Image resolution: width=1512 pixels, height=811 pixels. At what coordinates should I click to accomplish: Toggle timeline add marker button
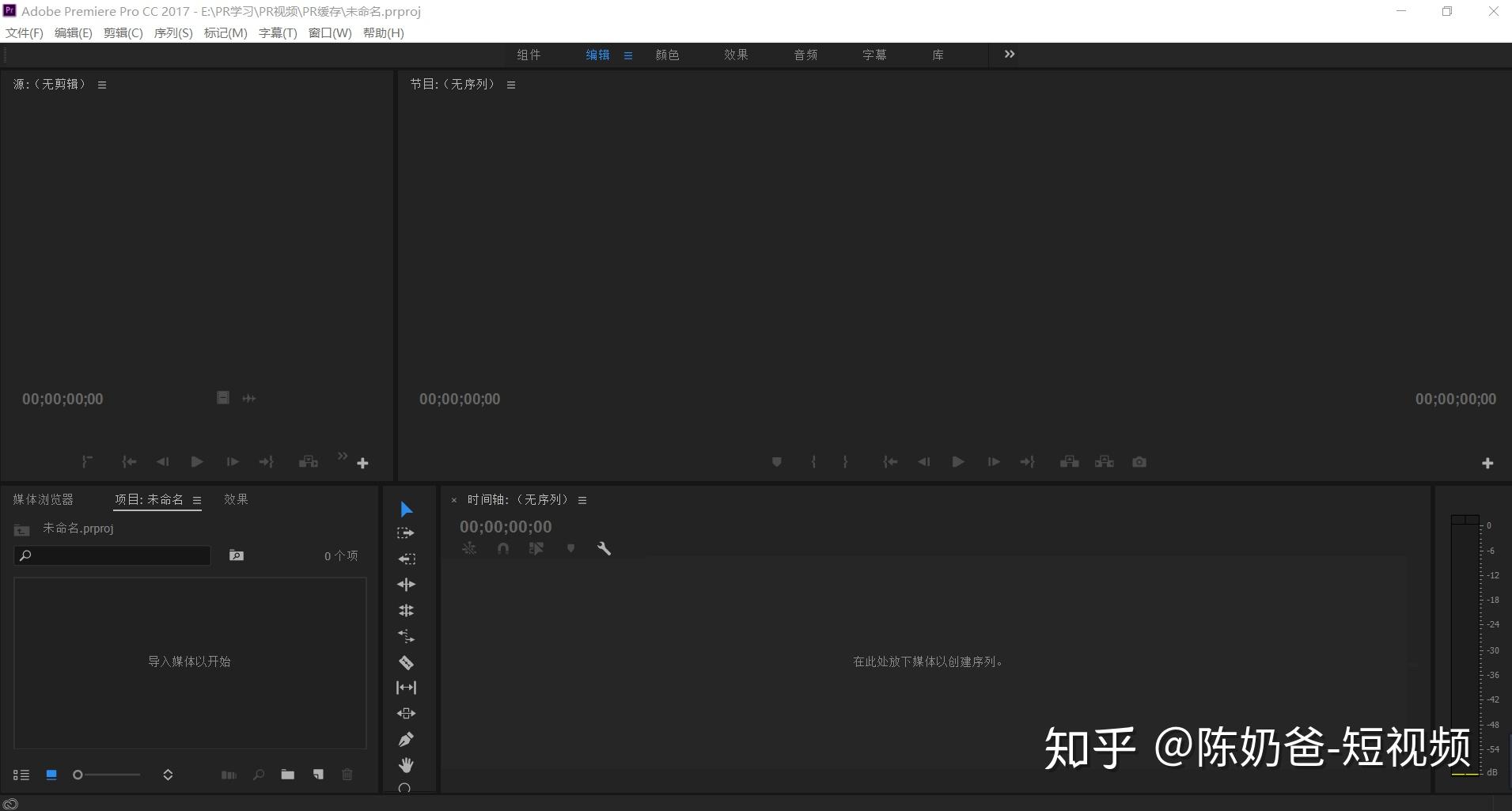click(x=570, y=548)
